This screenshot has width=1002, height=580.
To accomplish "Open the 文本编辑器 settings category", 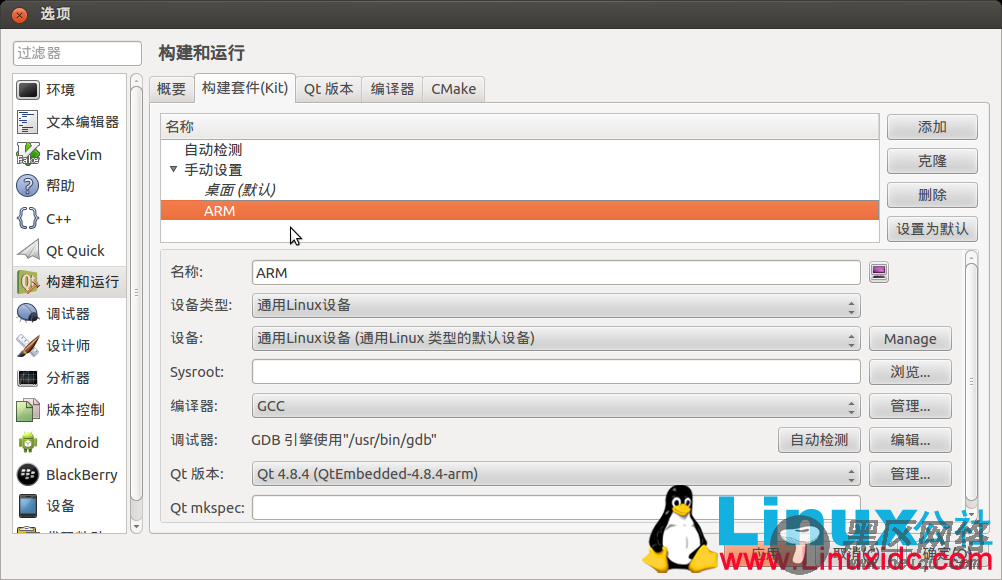I will pos(70,122).
